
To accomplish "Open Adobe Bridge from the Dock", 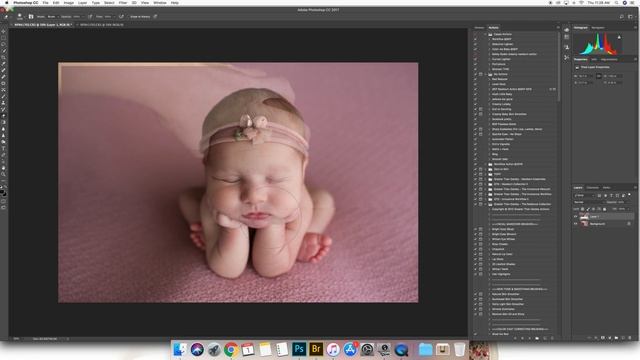I will pyautogui.click(x=316, y=349).
